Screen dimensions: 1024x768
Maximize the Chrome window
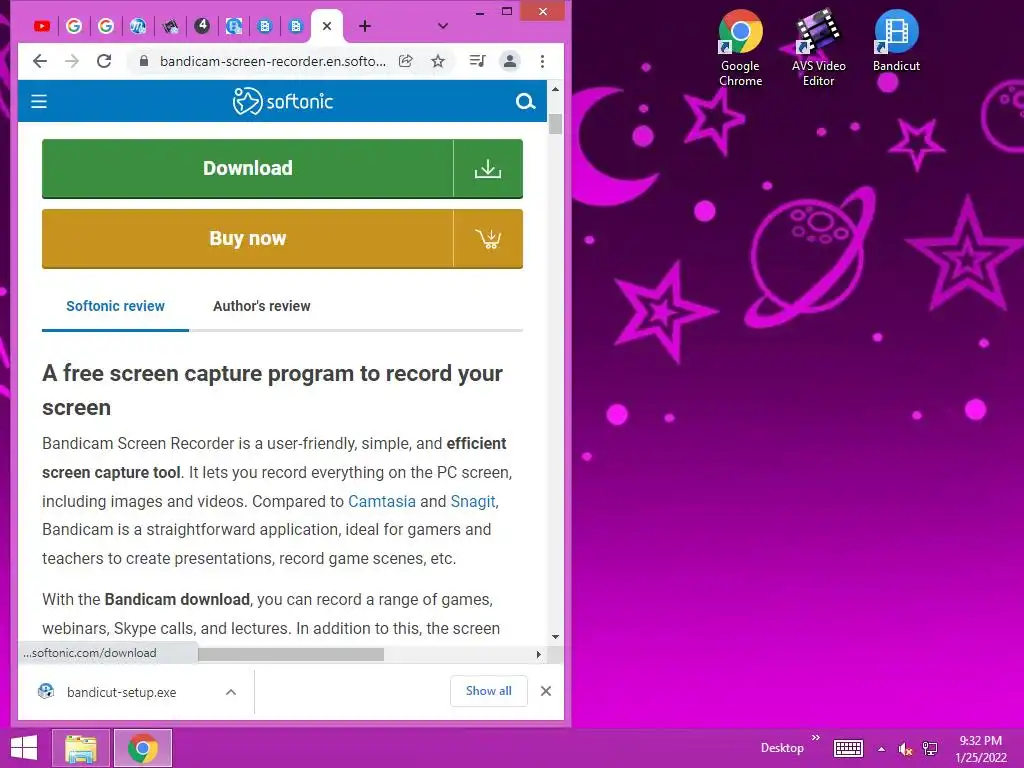[x=507, y=11]
